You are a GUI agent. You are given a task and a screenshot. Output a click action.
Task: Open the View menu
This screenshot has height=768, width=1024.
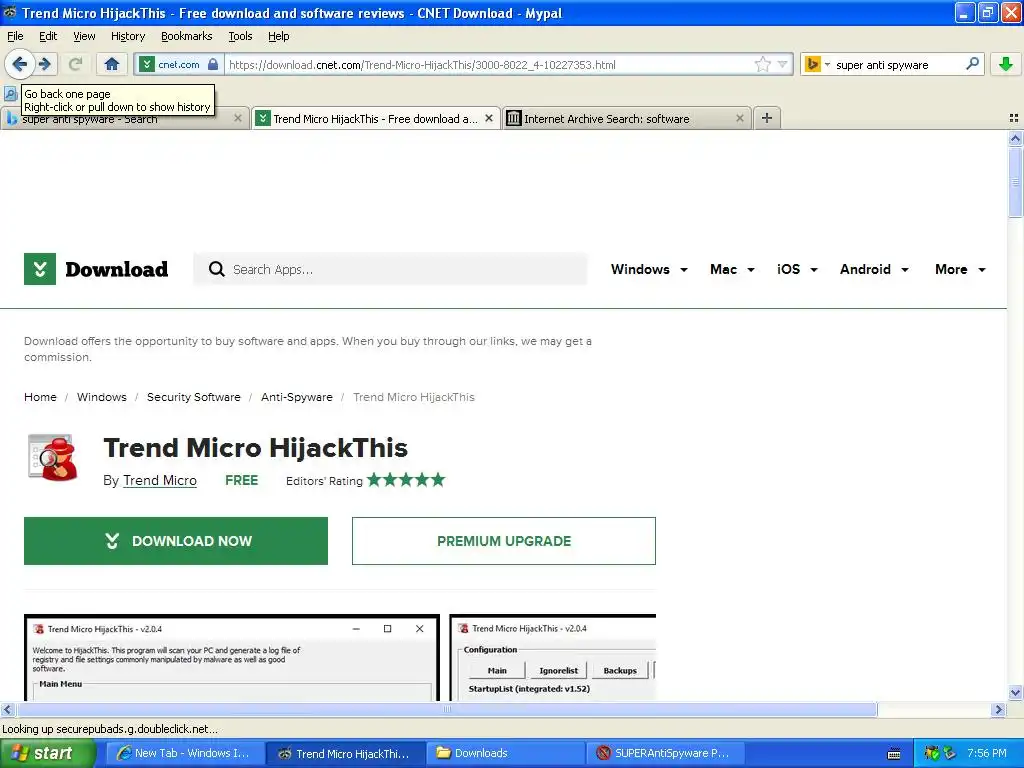tap(84, 36)
